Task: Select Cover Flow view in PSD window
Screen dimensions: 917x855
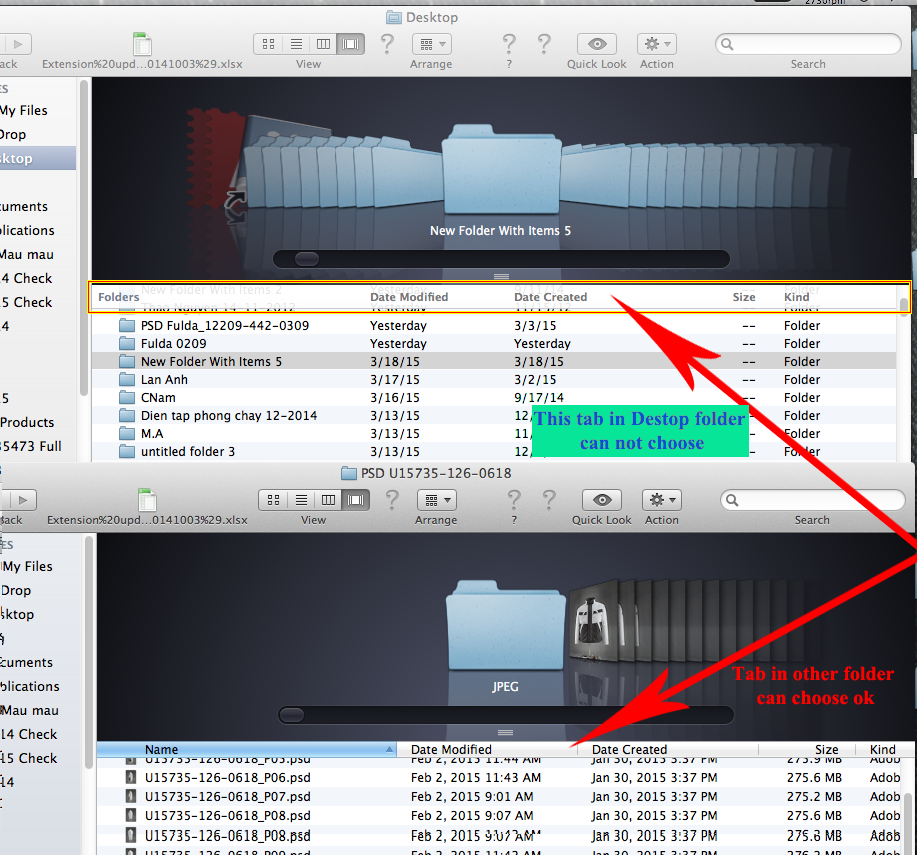Action: click(x=356, y=500)
